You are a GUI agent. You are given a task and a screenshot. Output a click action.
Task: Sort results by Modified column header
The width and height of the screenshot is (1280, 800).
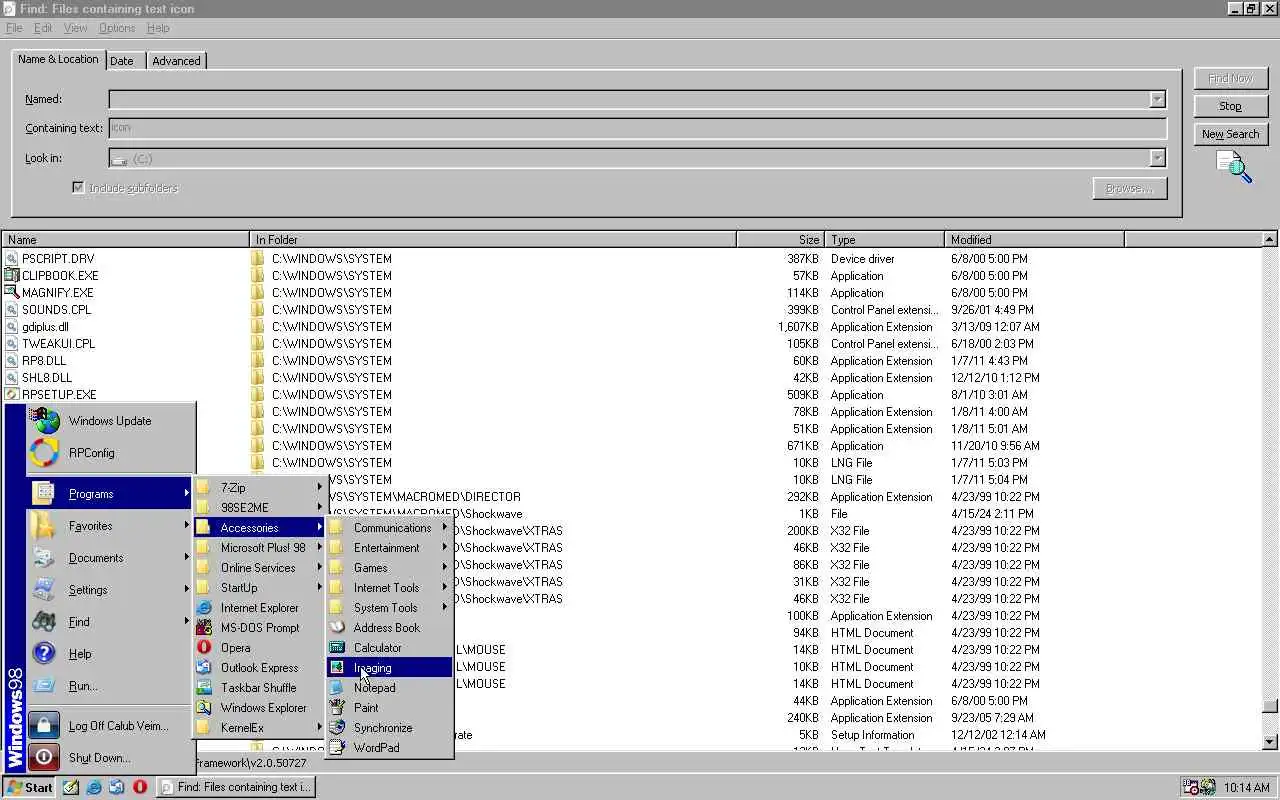point(1035,240)
